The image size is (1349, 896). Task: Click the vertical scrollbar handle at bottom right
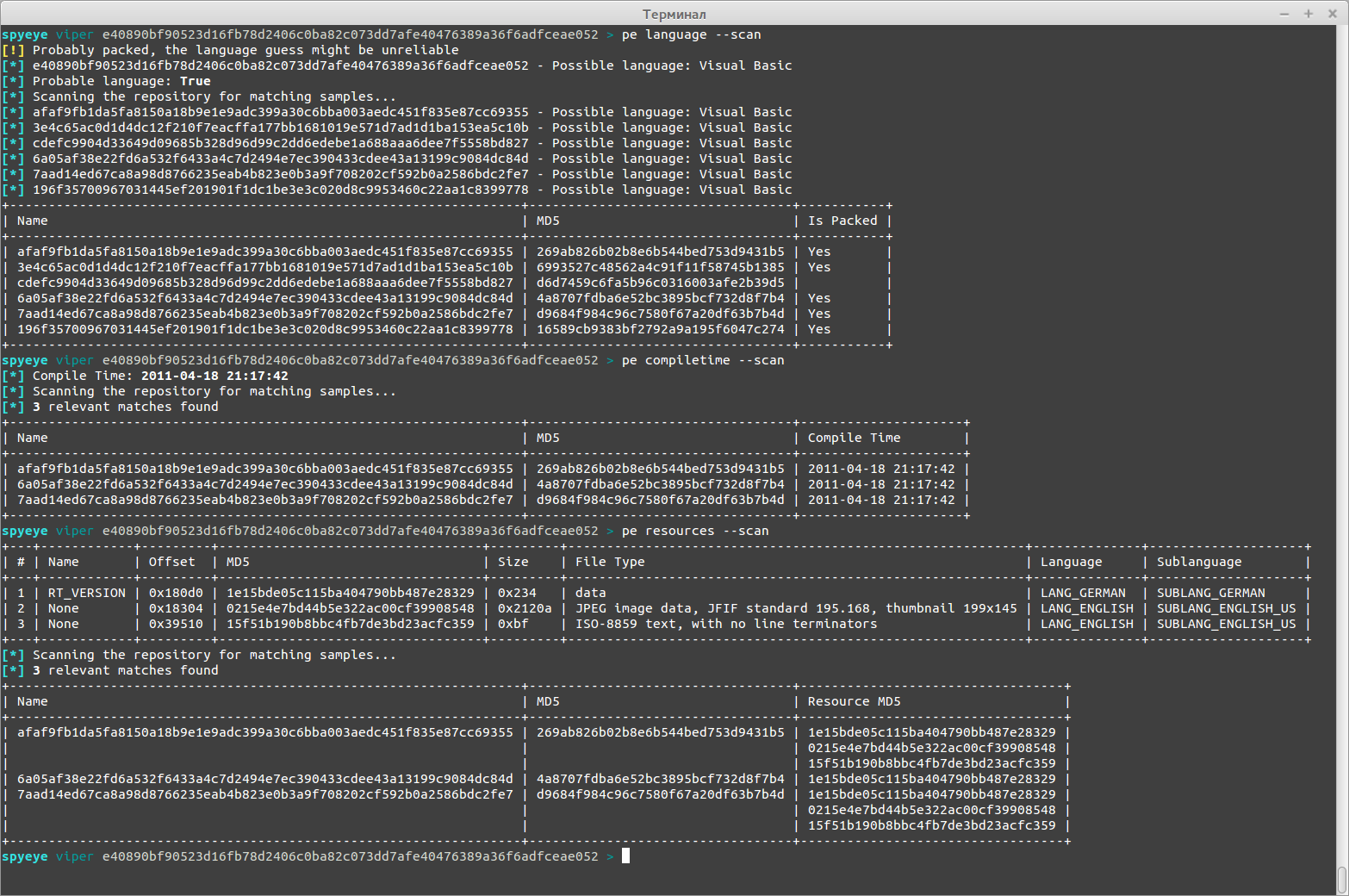tap(1342, 880)
